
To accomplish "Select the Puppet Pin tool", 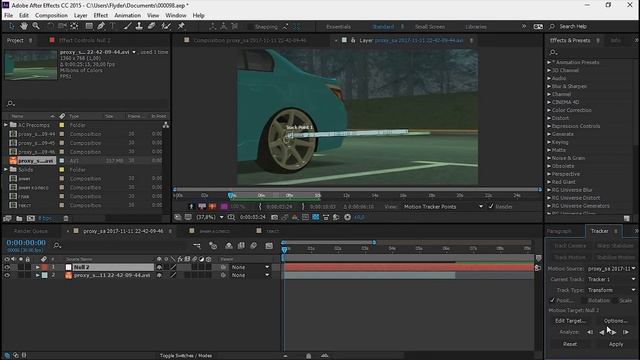I will tap(181, 26).
